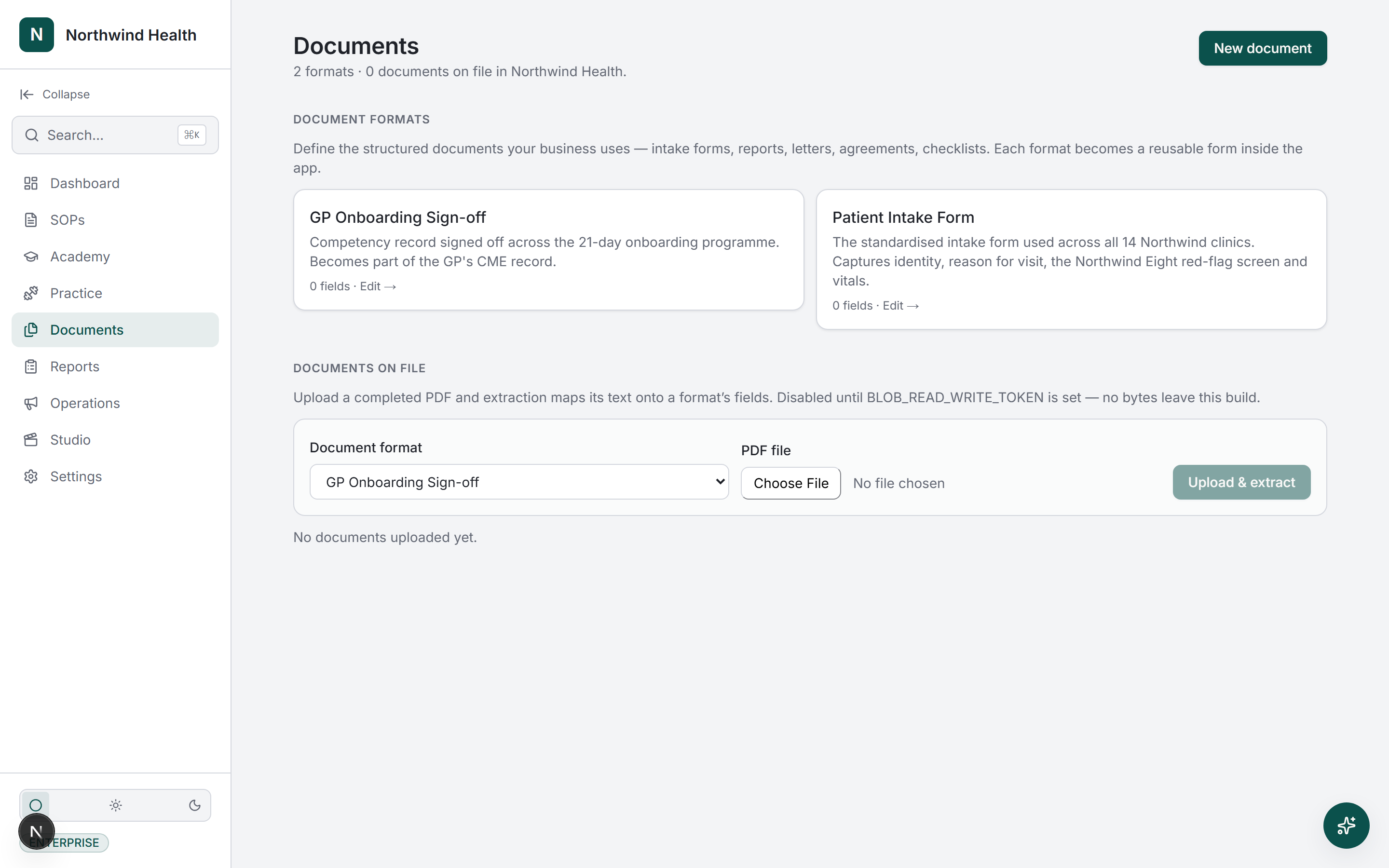The width and height of the screenshot is (1389, 868).
Task: Click Choose File for PDF
Action: (x=790, y=483)
